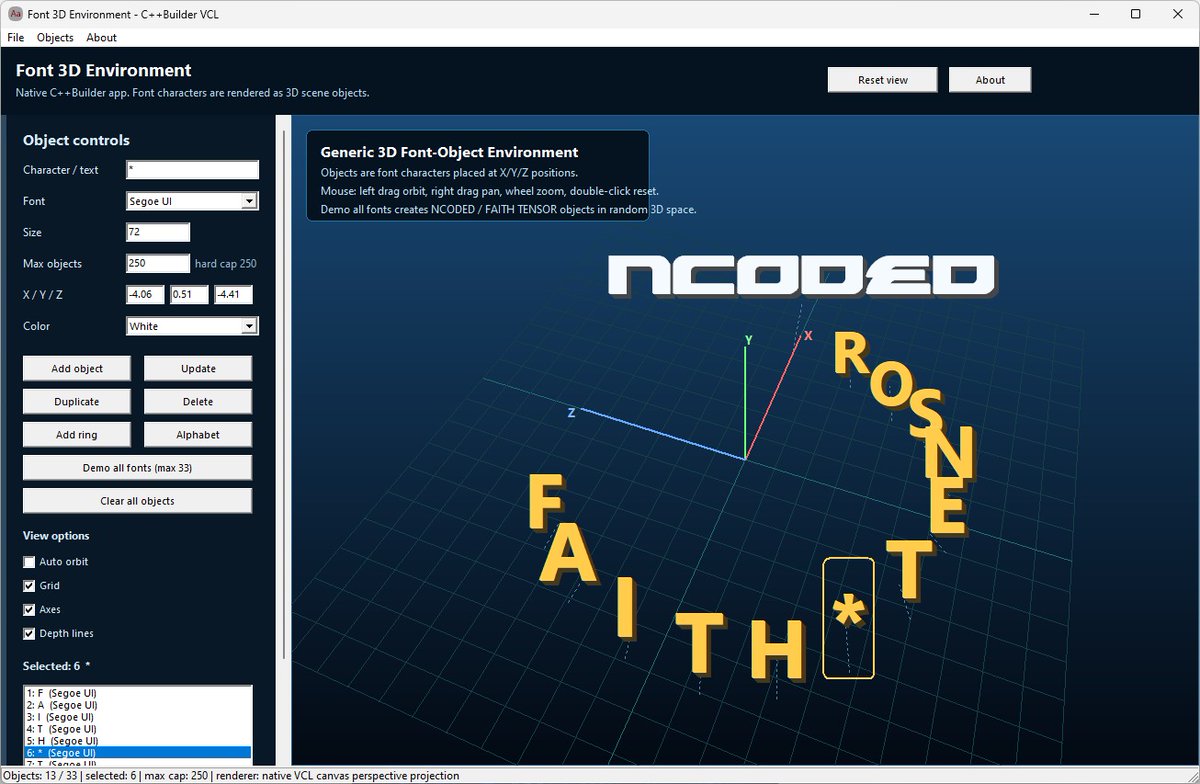Click the Add object button

(77, 368)
